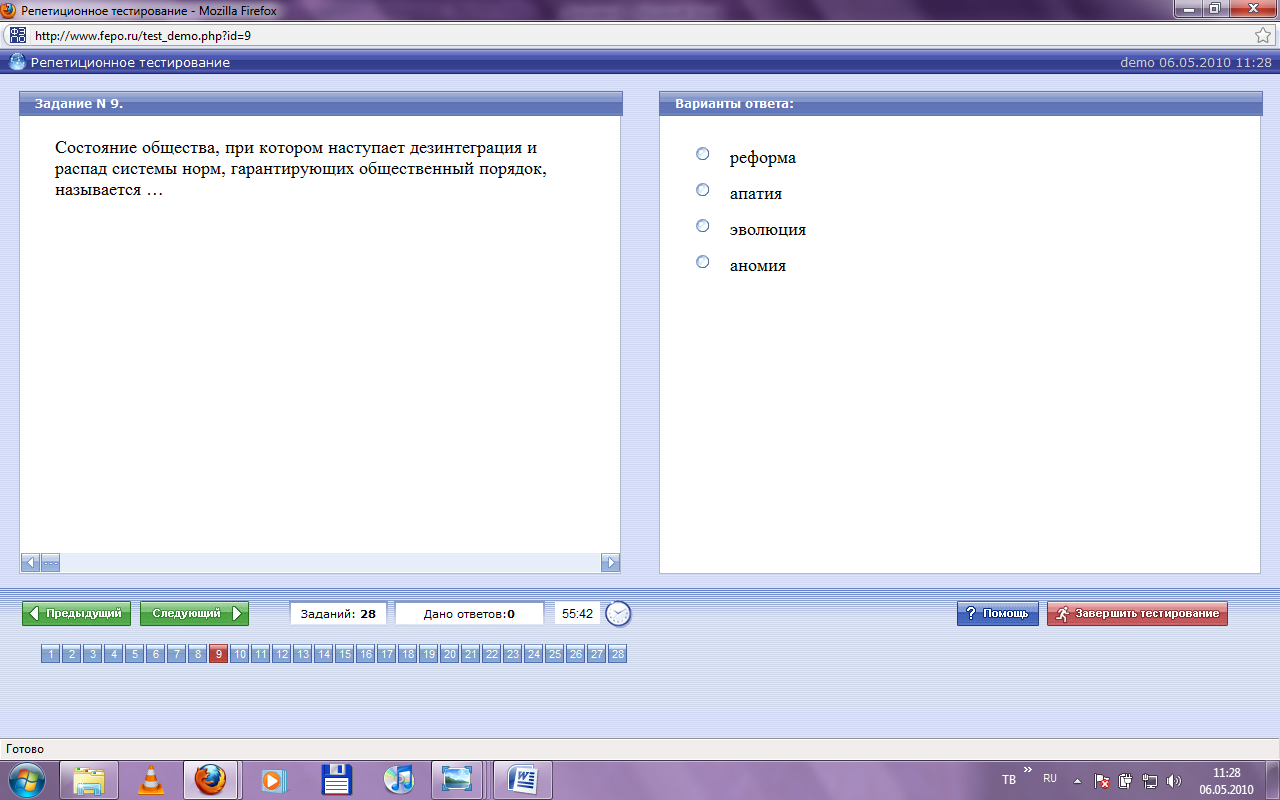The height and width of the screenshot is (800, 1280).
Task: Select the 'реформа' answer option
Action: click(x=703, y=154)
